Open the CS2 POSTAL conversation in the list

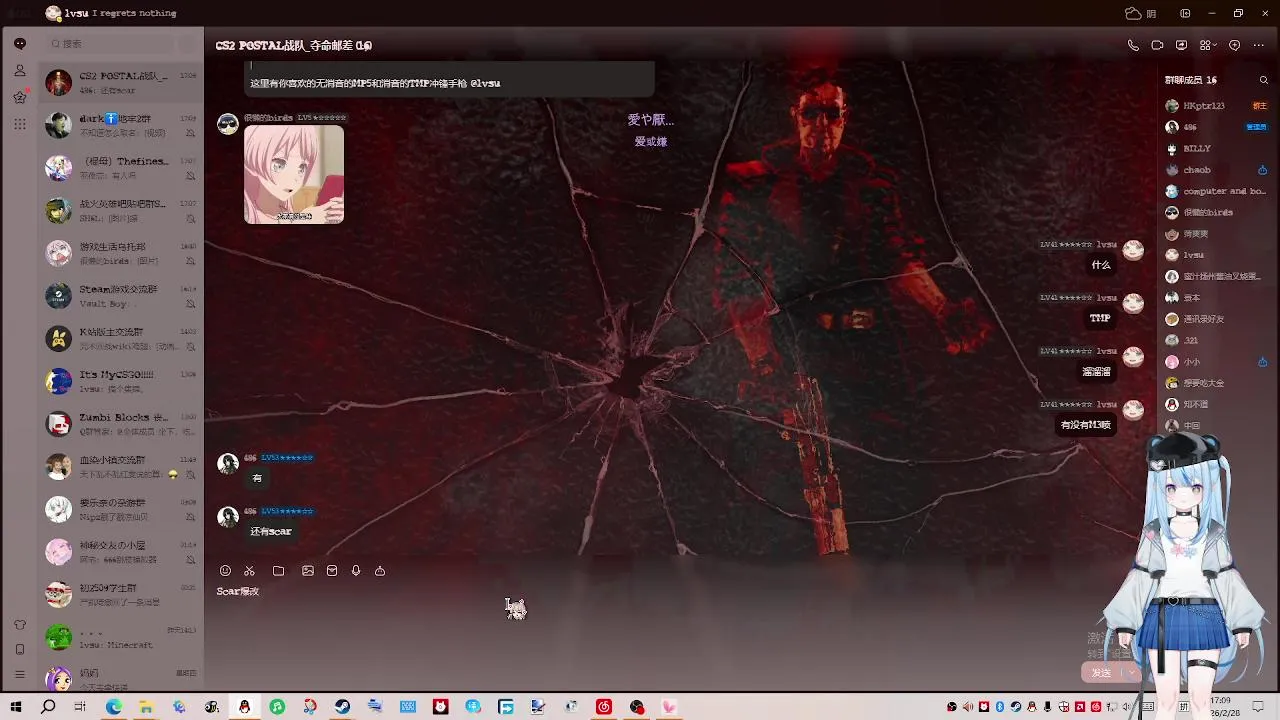[121, 83]
